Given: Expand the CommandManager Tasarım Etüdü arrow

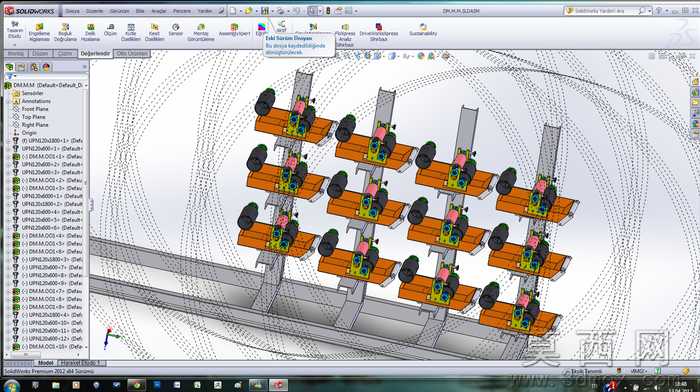Looking at the screenshot, I should [x=15, y=45].
